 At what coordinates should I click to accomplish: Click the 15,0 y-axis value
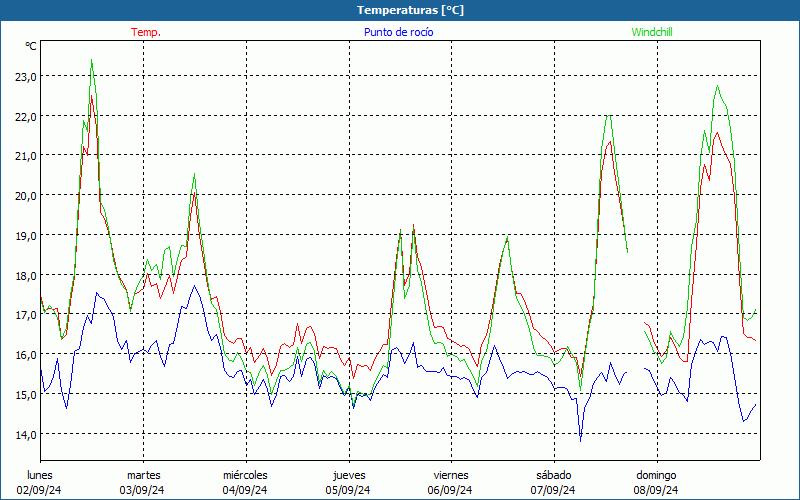[x=26, y=394]
